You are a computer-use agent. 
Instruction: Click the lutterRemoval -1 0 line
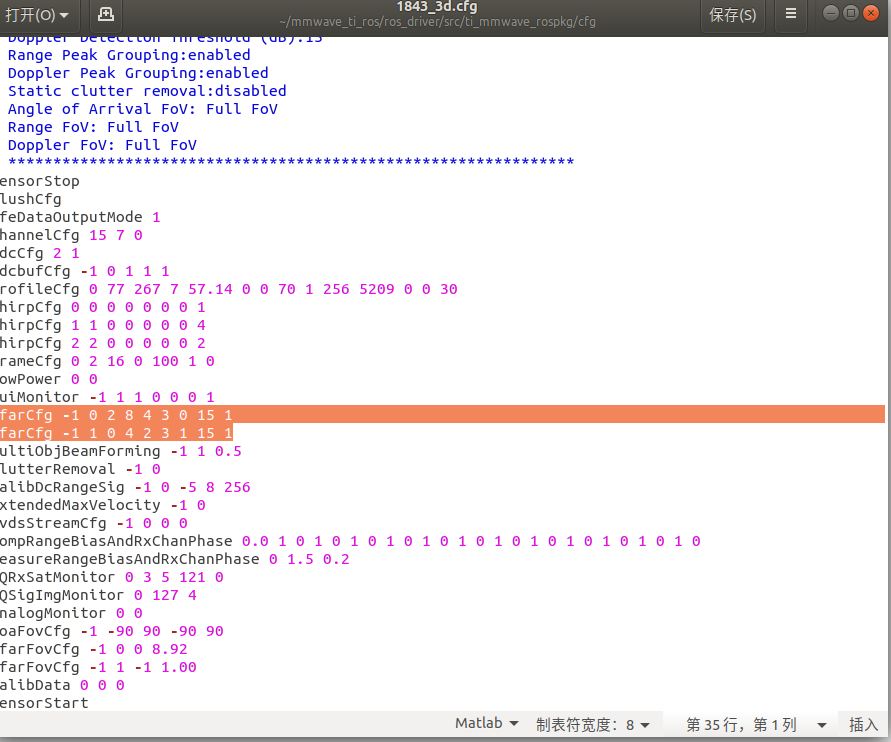[80, 470]
